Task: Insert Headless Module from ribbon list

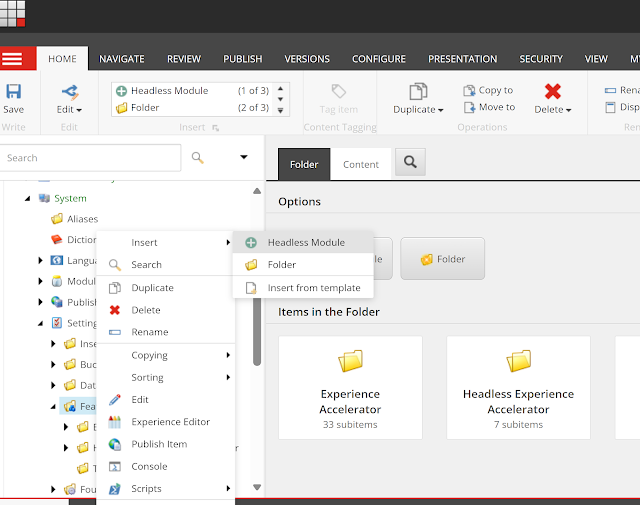Action: [x=192, y=91]
